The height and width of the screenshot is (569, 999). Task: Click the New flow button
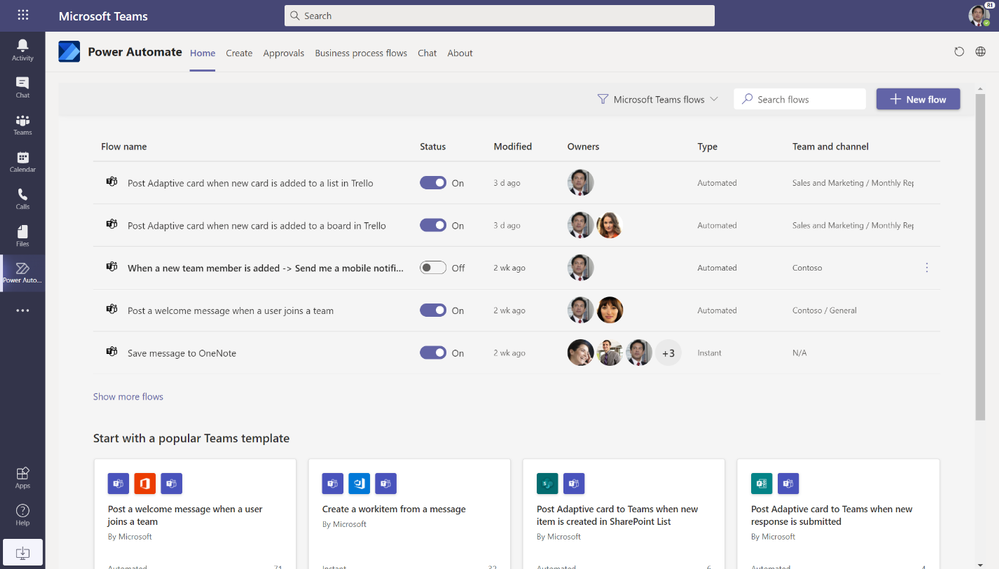[918, 99]
